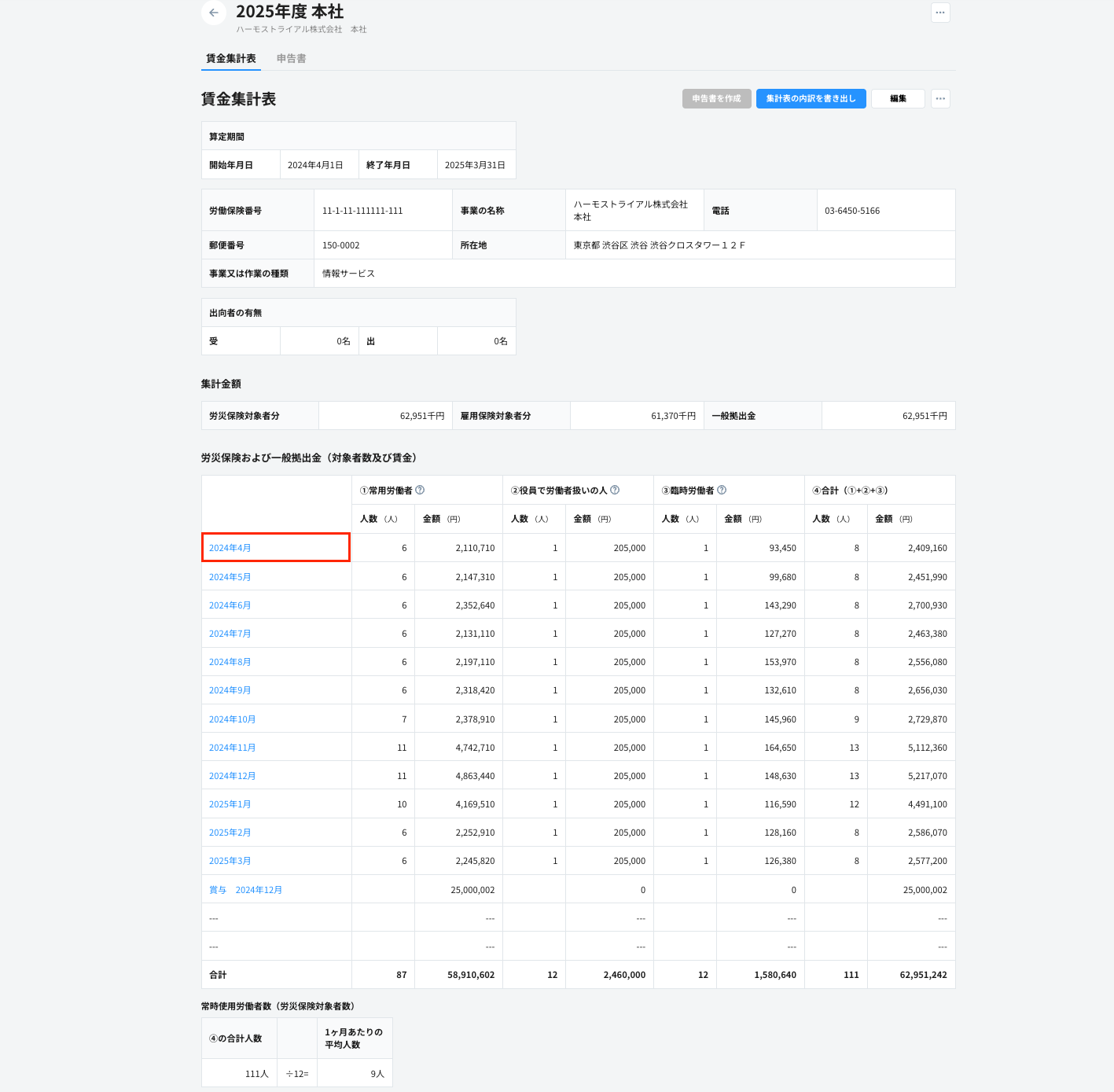Image resolution: width=1114 pixels, height=1092 pixels.
Task: Click the 2024年10月 link
Action: point(232,719)
